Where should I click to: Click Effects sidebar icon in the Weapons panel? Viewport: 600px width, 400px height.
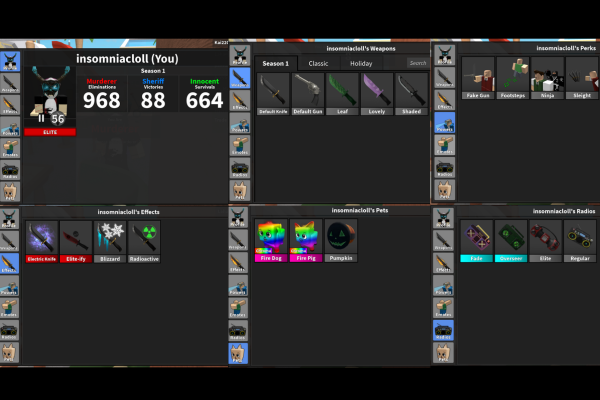click(x=240, y=101)
